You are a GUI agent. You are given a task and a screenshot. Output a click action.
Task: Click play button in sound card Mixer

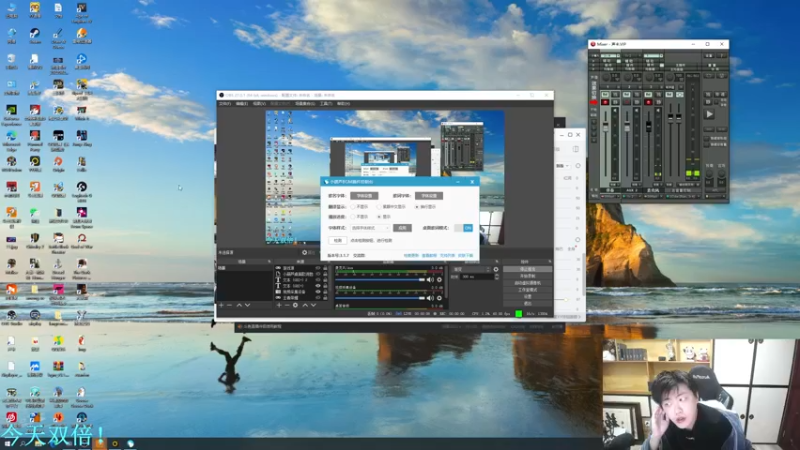(709, 114)
